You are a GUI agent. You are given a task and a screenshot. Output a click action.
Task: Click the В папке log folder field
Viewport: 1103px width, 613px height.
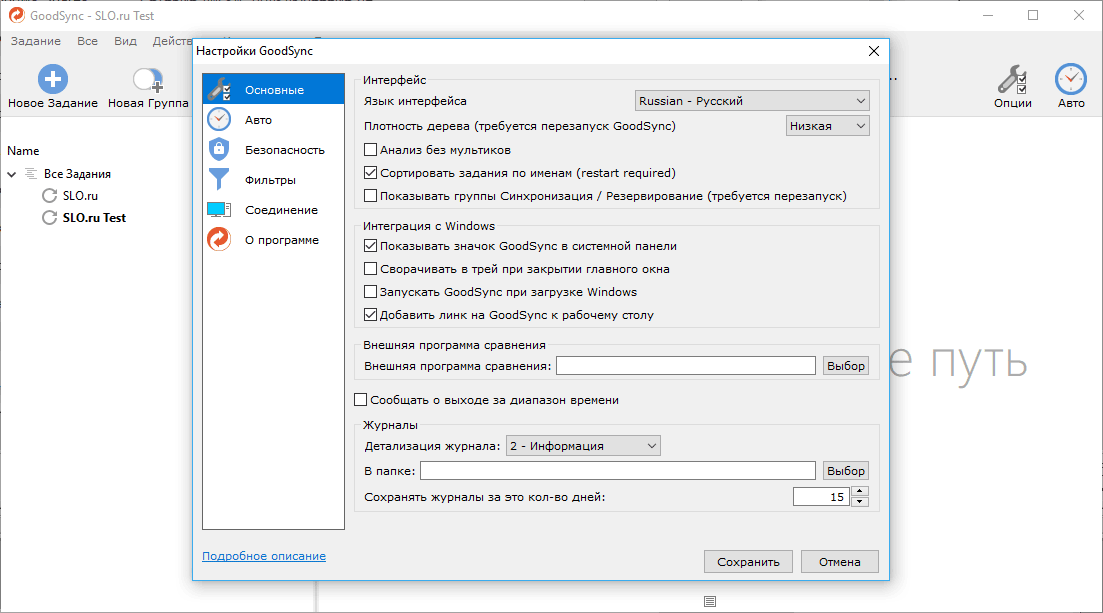(x=618, y=471)
